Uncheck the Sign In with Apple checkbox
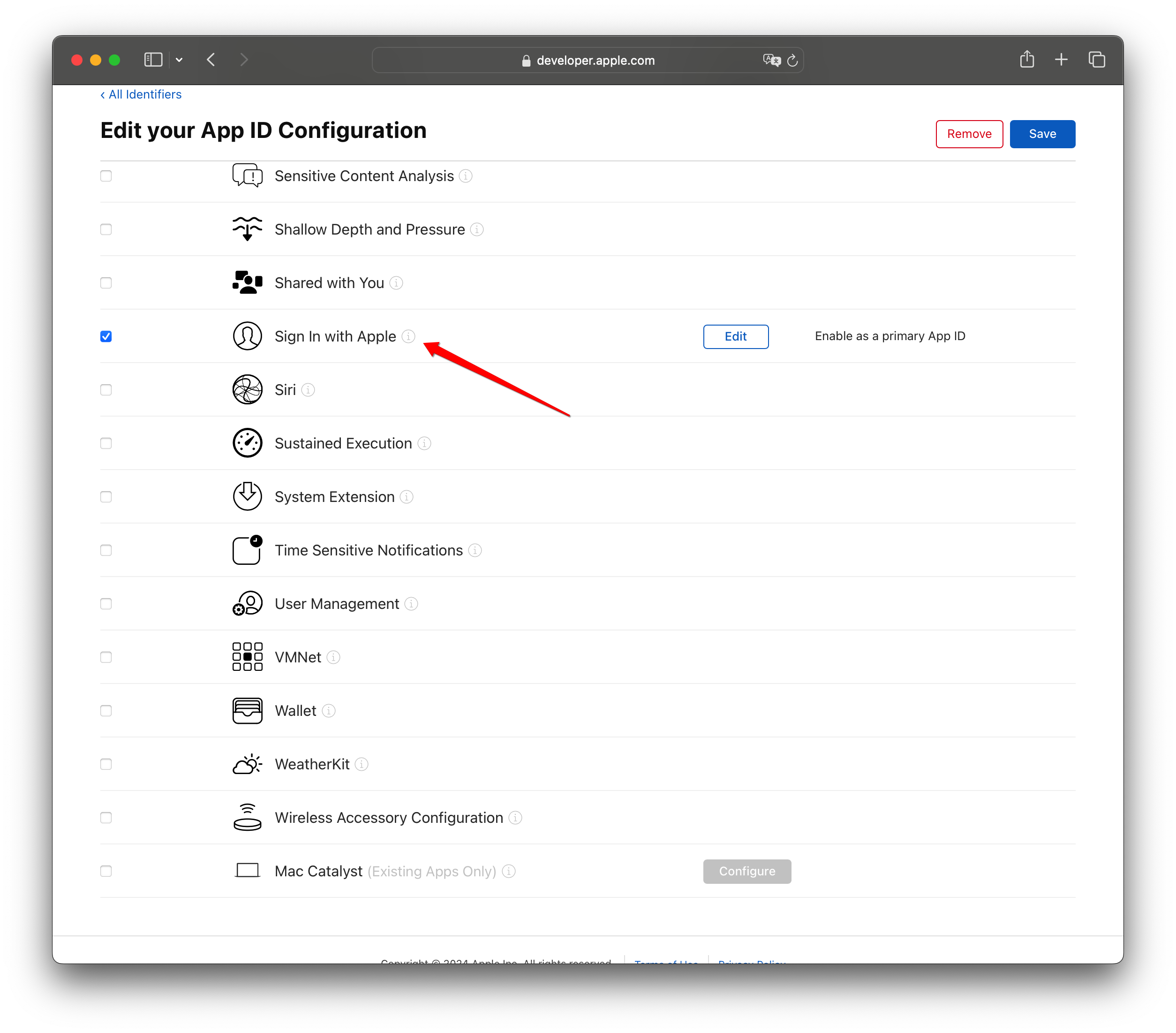Screen dimensions: 1176x1033 click(106, 337)
